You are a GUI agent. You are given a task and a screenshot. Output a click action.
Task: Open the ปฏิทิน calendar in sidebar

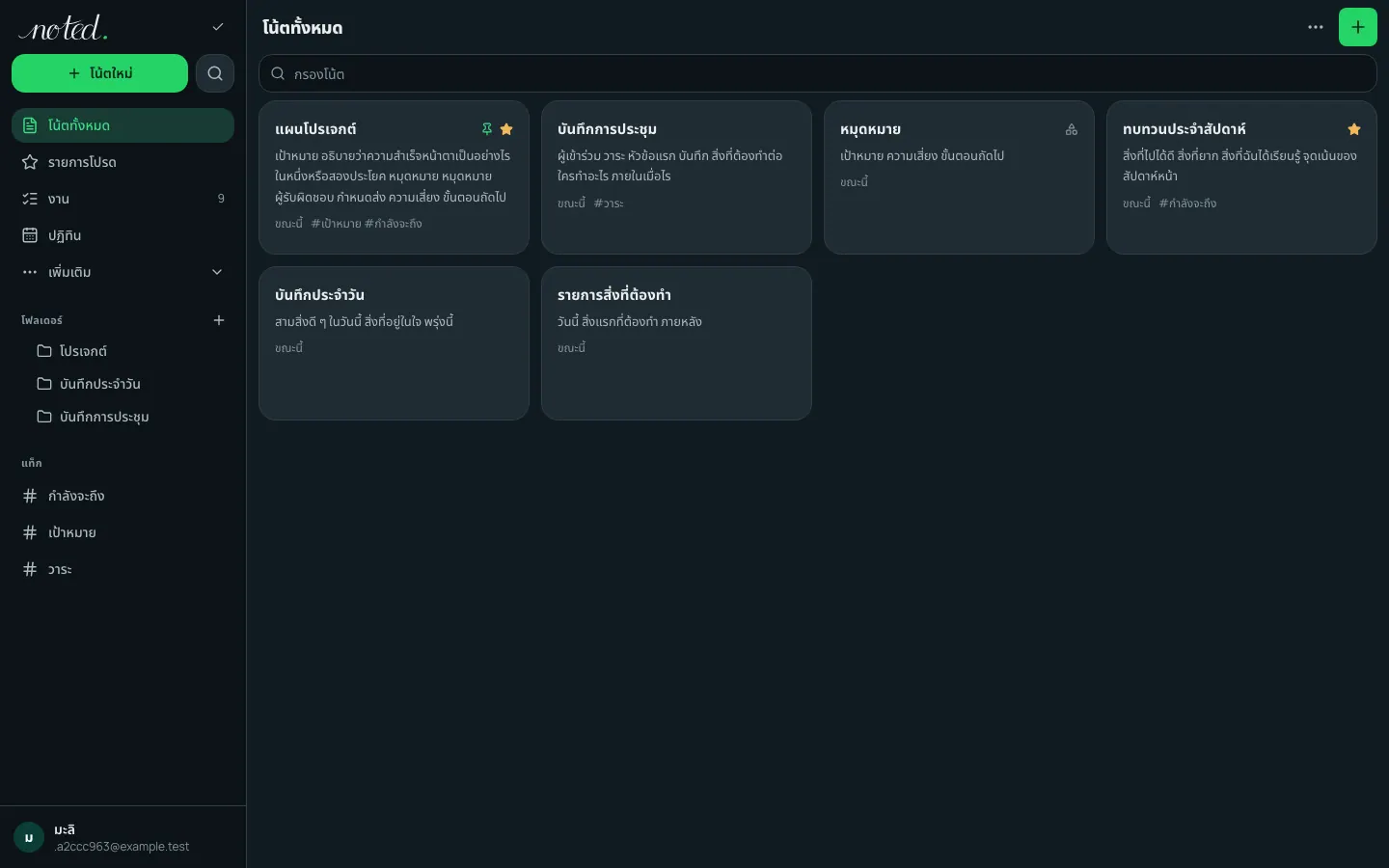click(123, 235)
